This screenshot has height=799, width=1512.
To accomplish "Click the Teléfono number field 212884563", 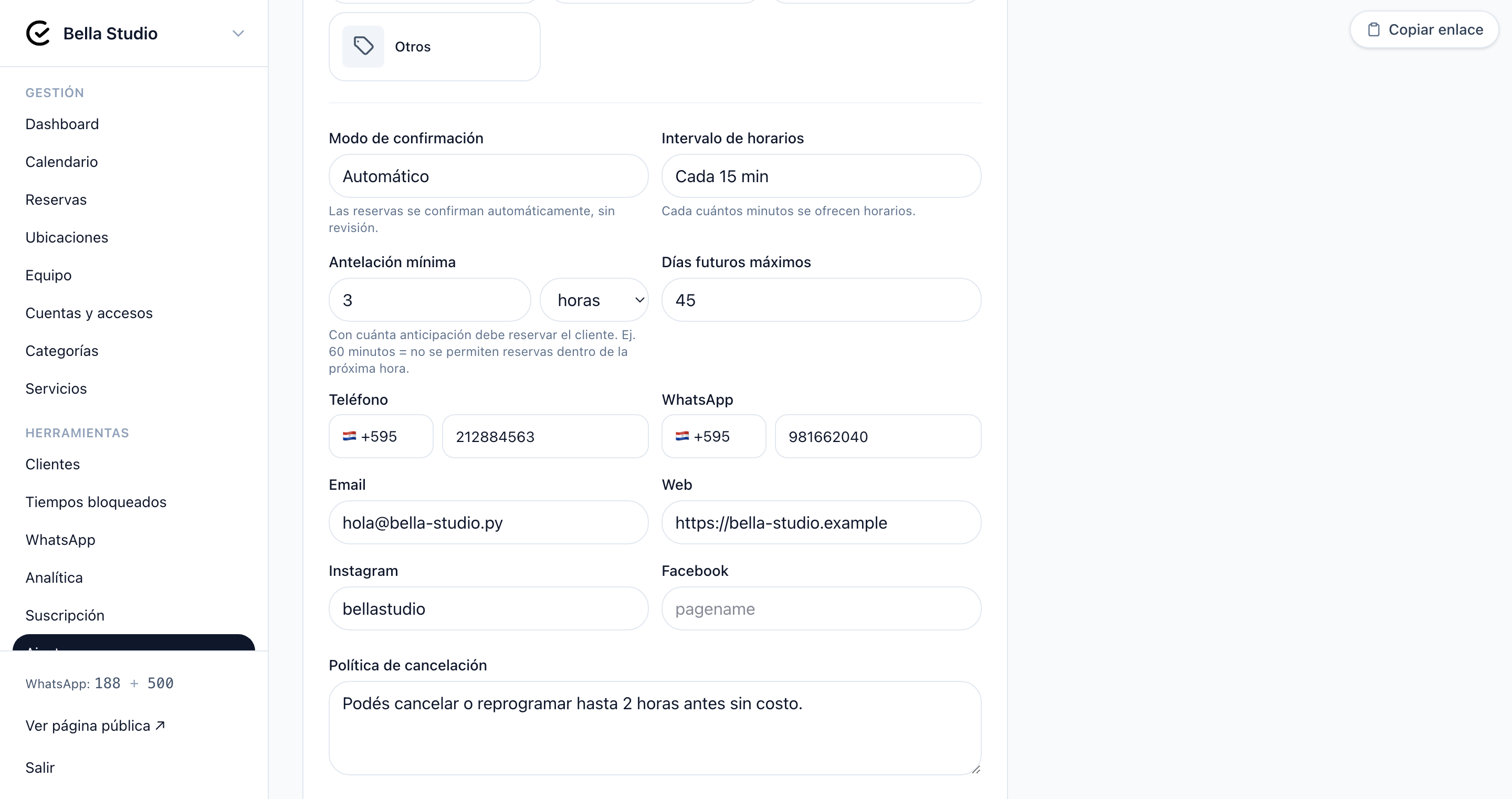I will (x=545, y=437).
